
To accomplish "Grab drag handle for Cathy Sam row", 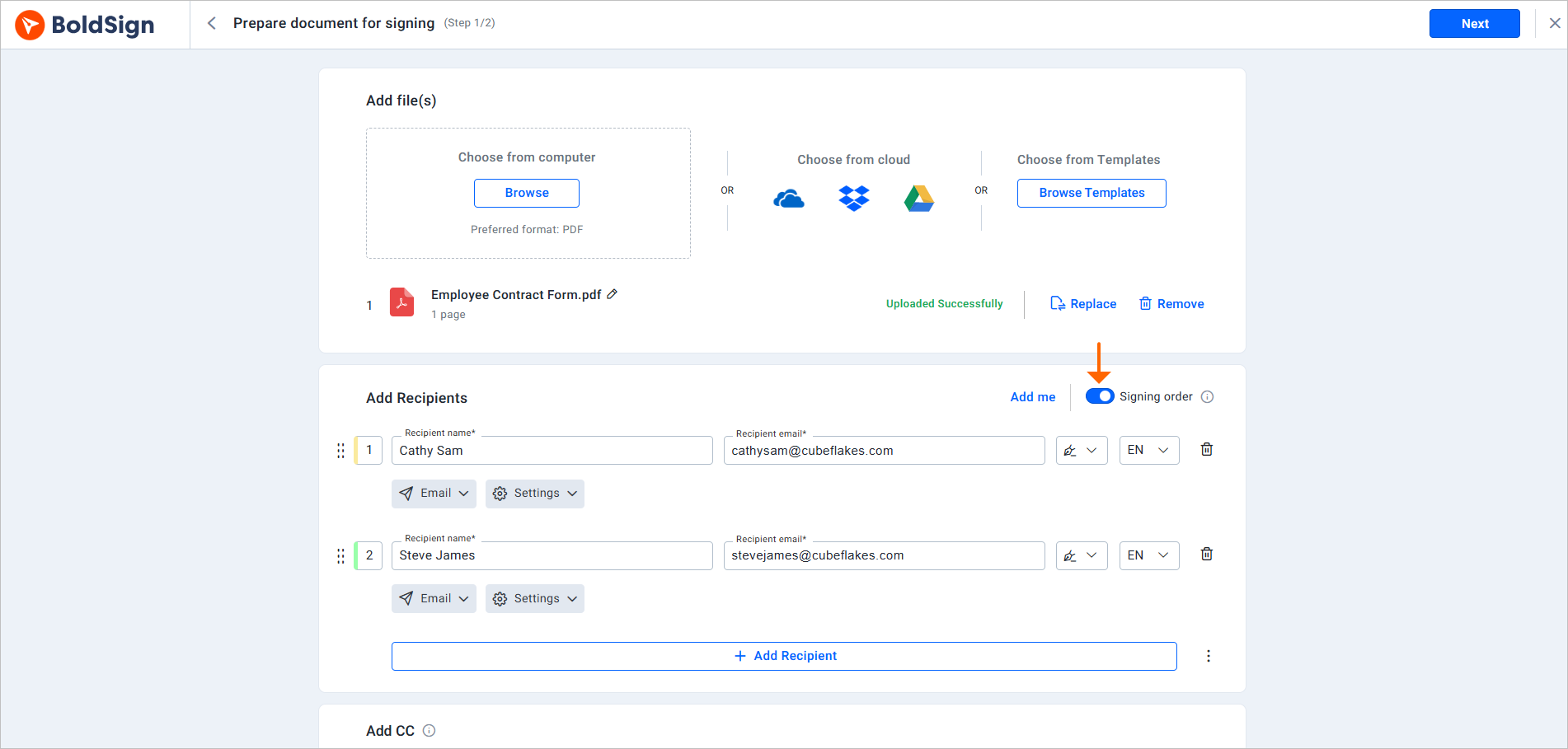I will (340, 451).
